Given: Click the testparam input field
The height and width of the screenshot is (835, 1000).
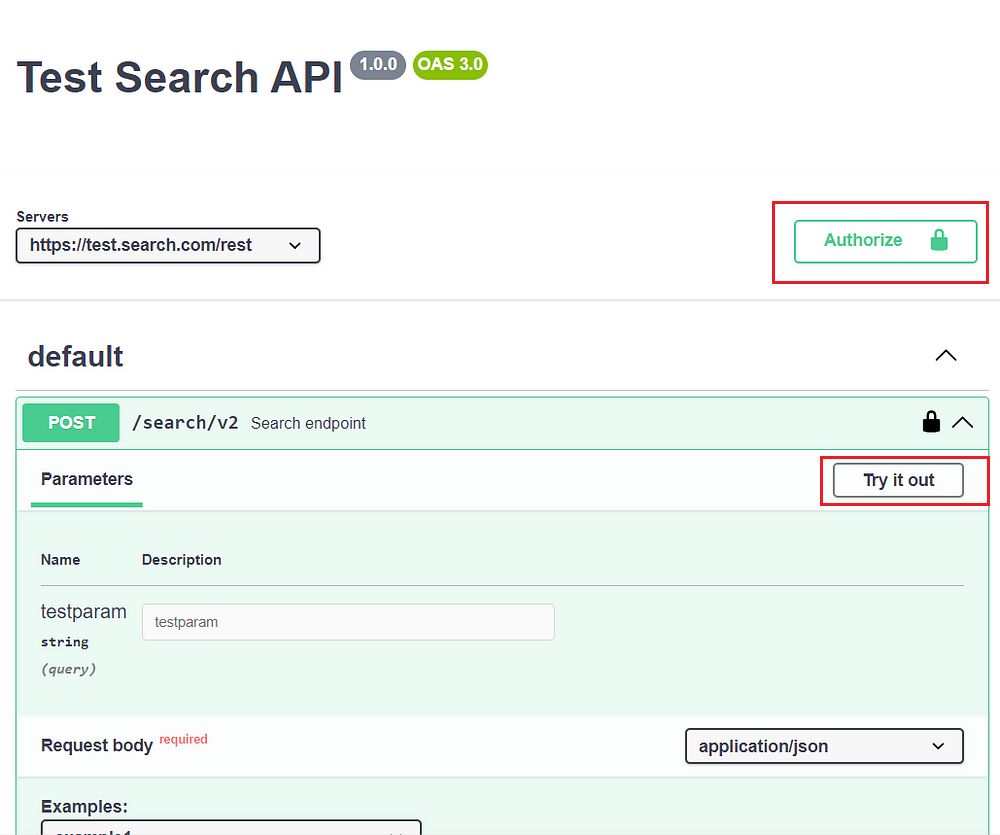Looking at the screenshot, I should (x=348, y=622).
